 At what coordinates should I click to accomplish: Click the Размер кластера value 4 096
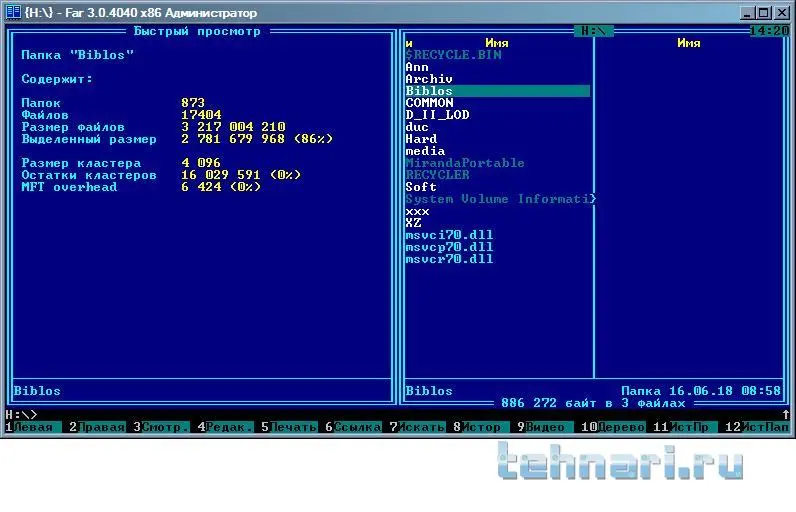201,163
